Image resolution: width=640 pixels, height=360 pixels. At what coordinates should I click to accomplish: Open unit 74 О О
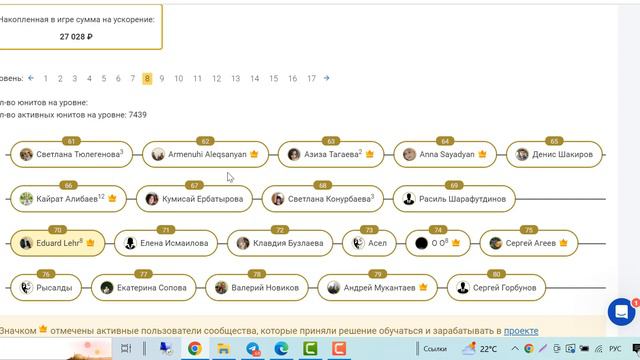438,243
